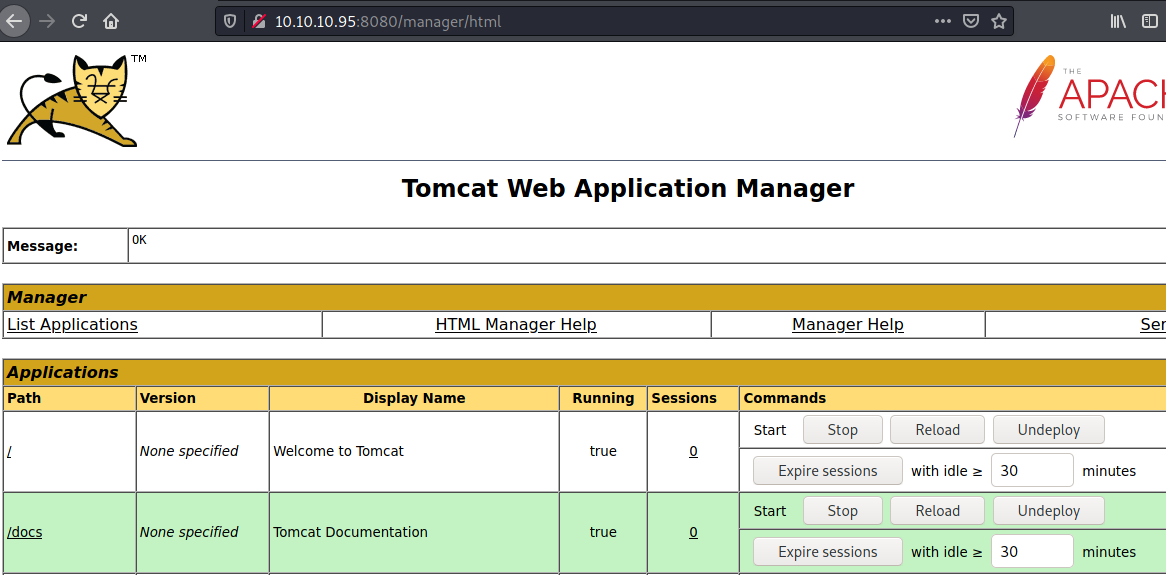Click sessions count 0 for /docs app
Screen dimensions: 1166x575
click(x=693, y=532)
